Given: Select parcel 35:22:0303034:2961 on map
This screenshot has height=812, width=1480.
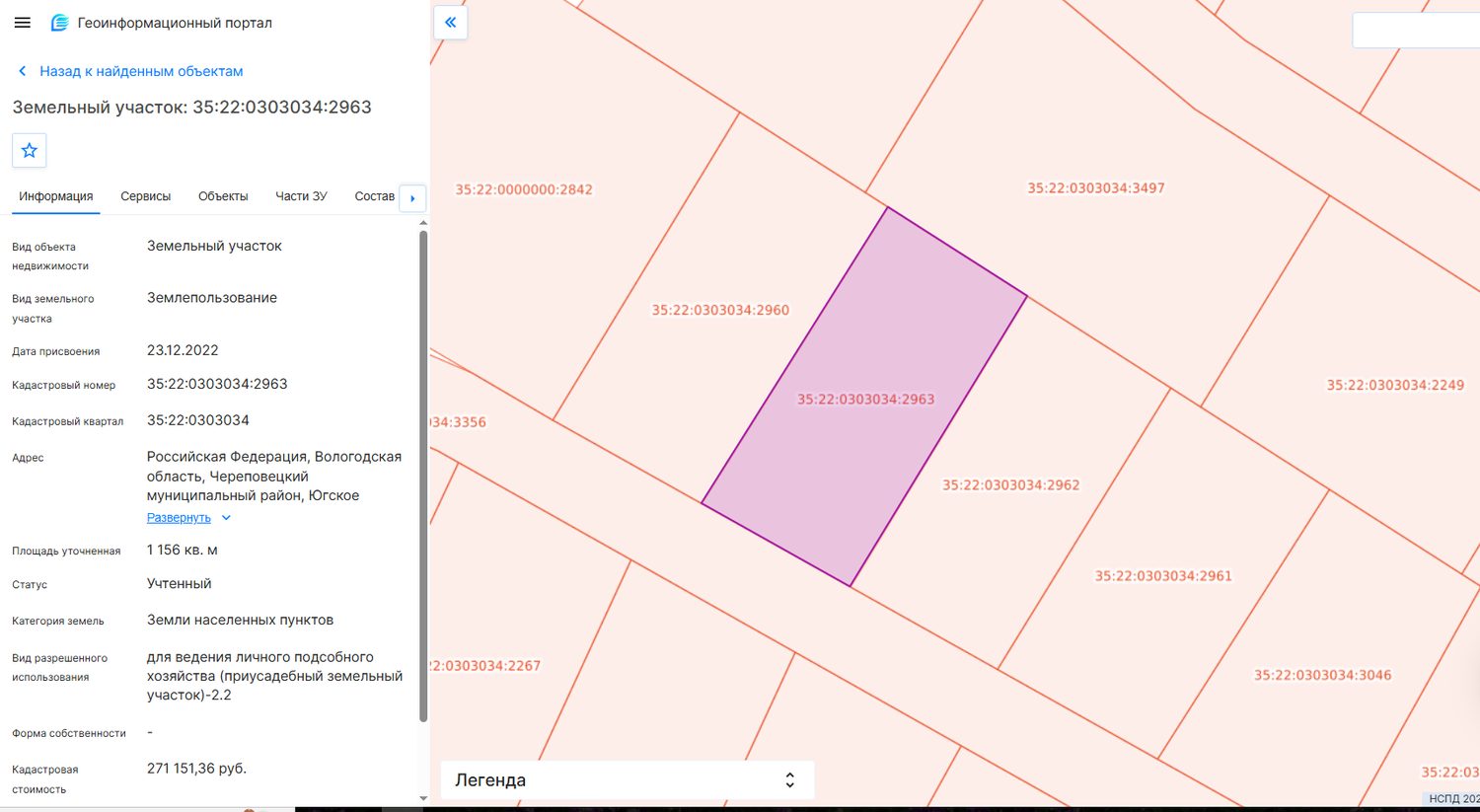Looking at the screenshot, I should tap(1163, 576).
